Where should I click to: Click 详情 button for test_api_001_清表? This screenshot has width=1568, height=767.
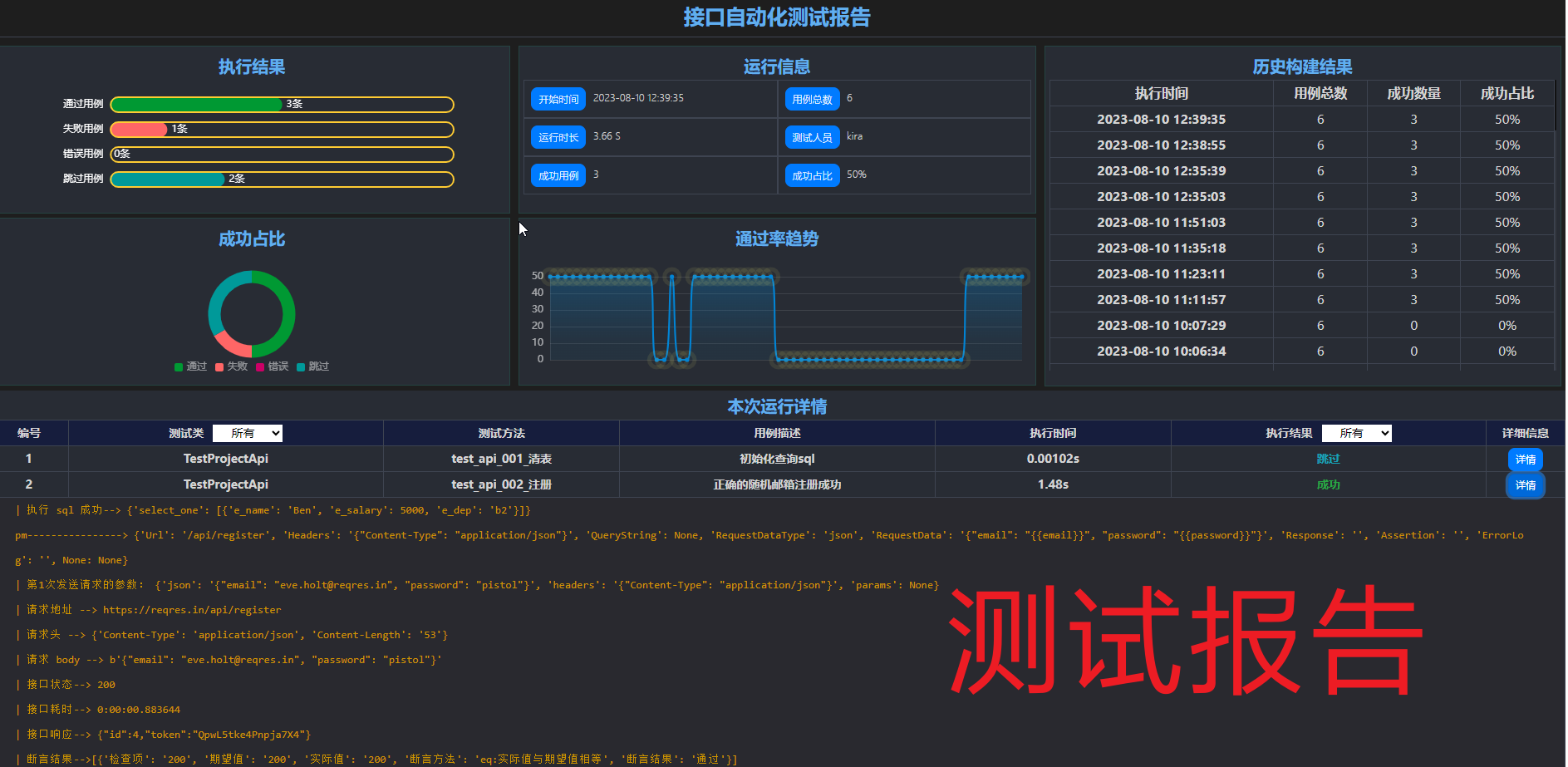click(1525, 460)
